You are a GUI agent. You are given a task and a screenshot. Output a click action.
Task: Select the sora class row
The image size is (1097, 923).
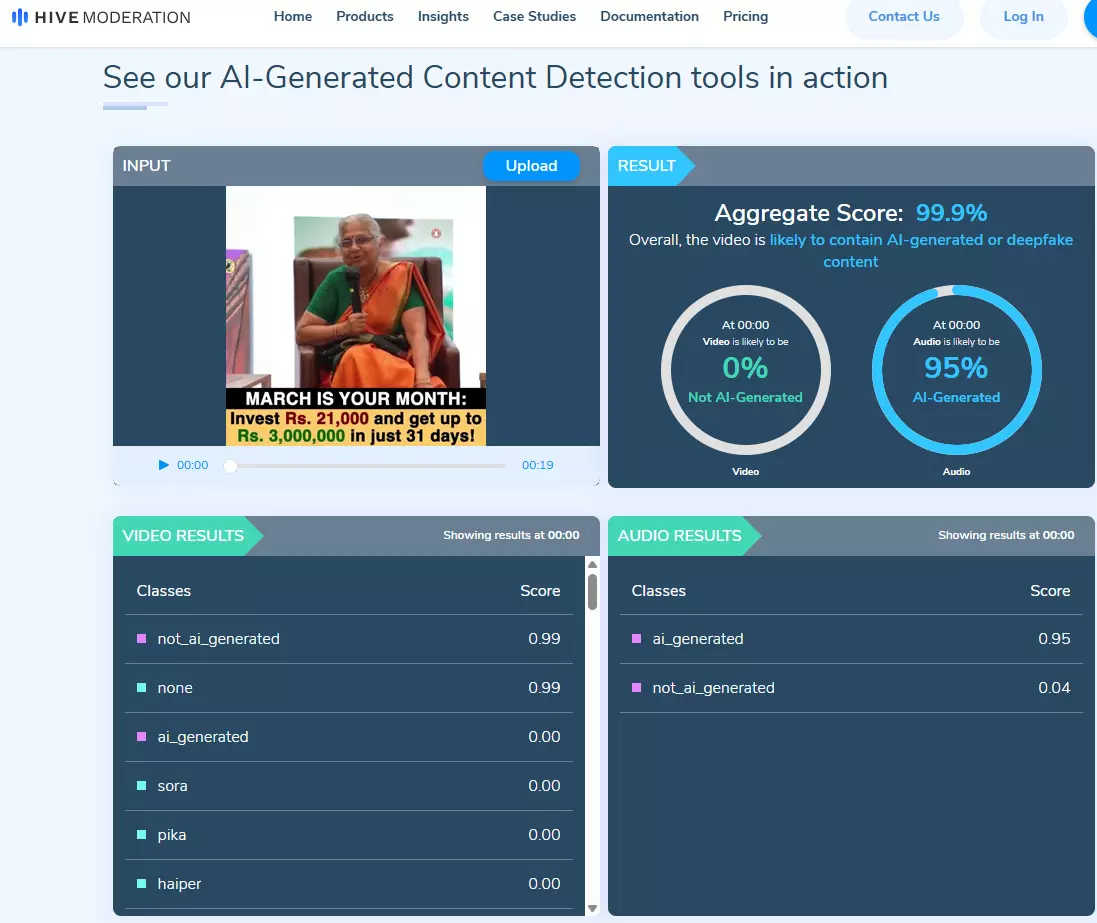pos(348,786)
